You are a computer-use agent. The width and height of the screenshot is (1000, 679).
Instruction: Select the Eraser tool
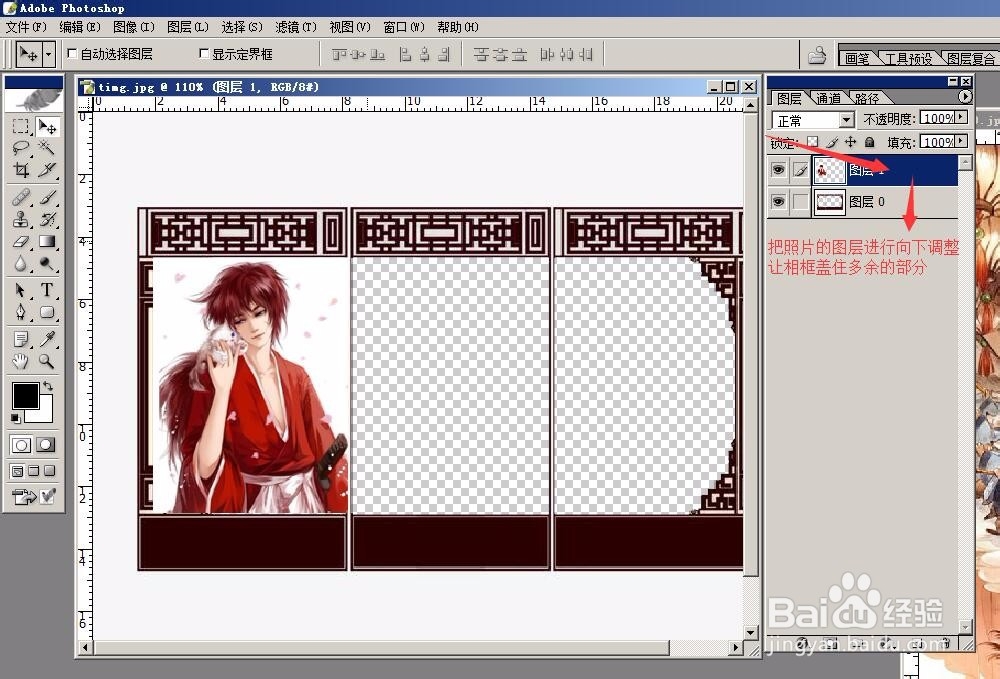click(20, 242)
